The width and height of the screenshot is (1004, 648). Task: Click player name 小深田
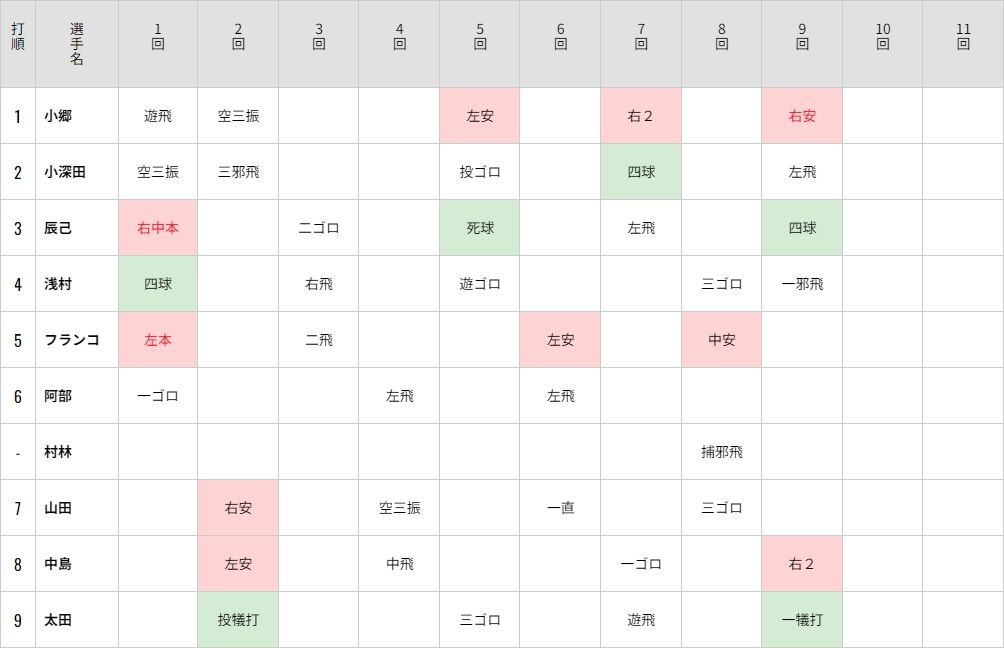pos(65,172)
